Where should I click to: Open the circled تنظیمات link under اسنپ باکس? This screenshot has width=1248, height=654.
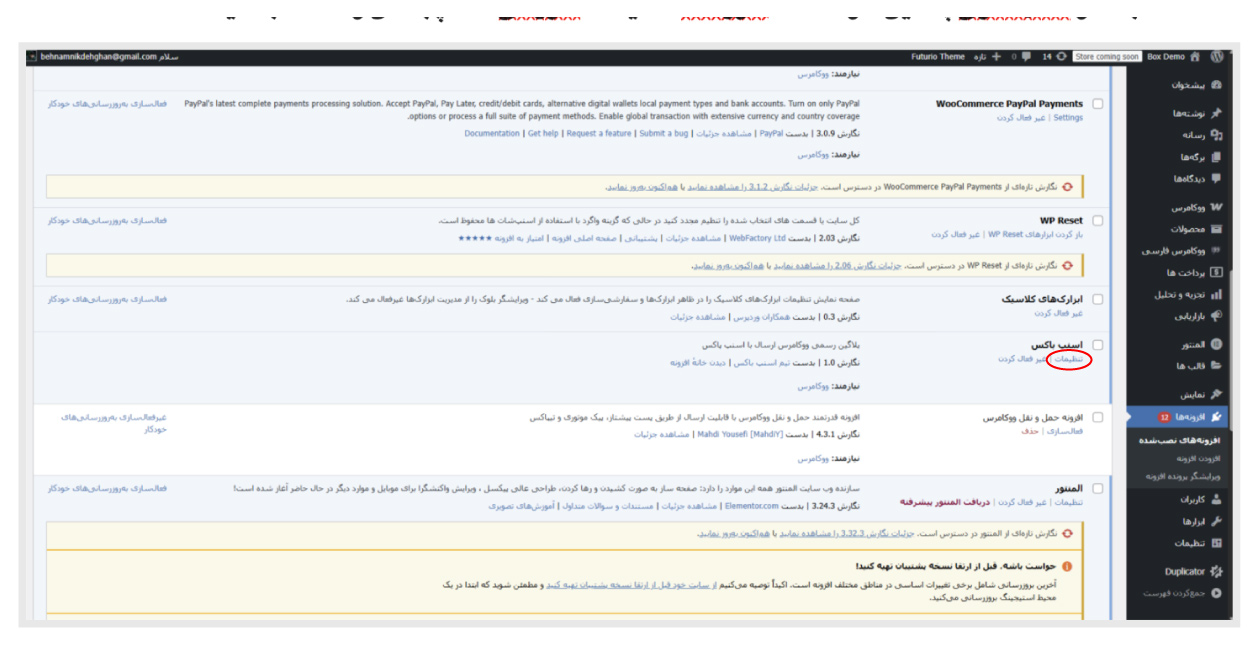click(1068, 359)
